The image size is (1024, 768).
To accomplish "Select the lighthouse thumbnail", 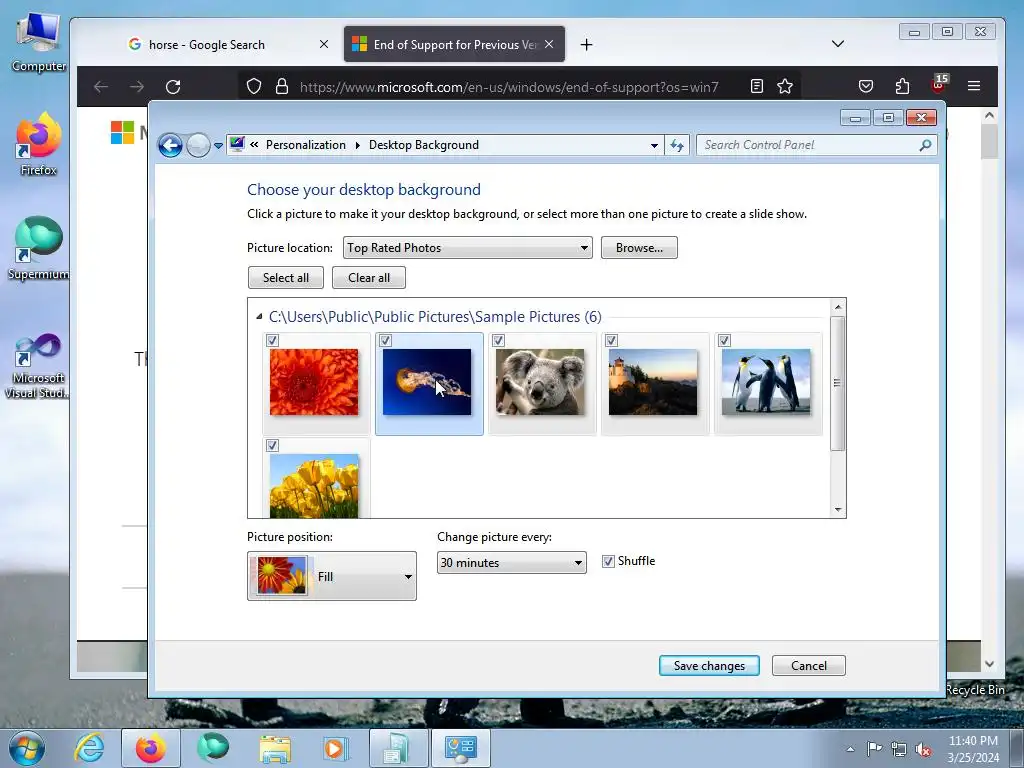I will (653, 382).
